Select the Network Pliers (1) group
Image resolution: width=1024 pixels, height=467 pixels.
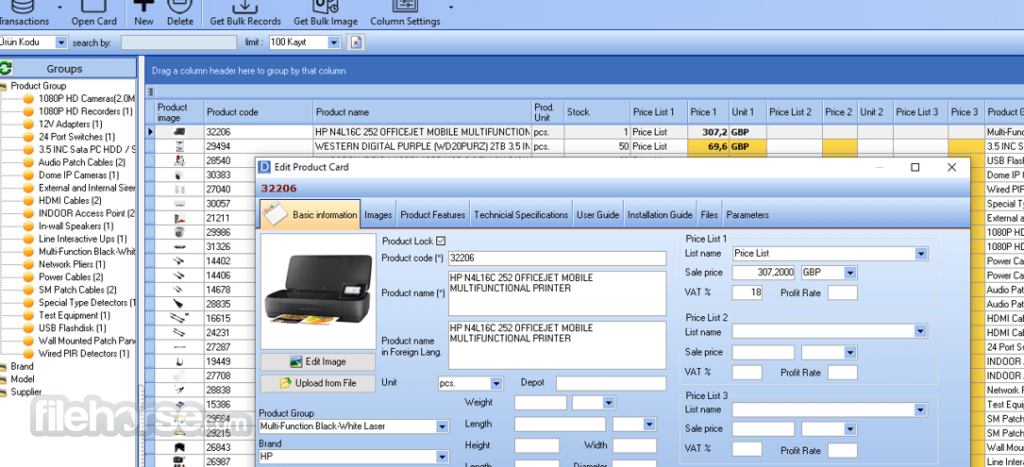click(x=71, y=265)
